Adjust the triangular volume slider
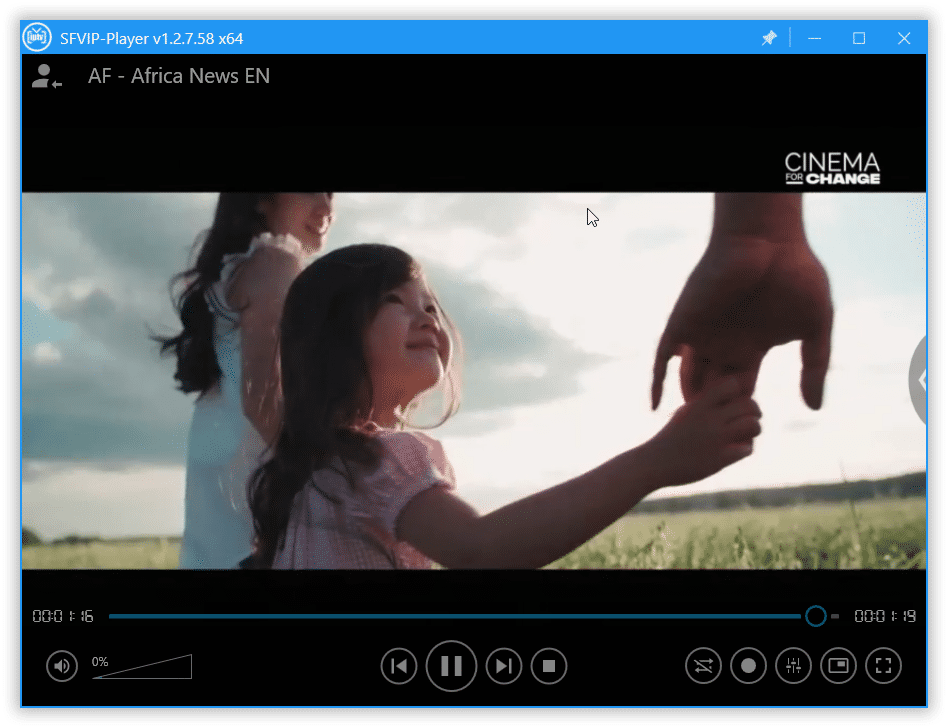The width and height of the screenshot is (948, 728). point(142,666)
